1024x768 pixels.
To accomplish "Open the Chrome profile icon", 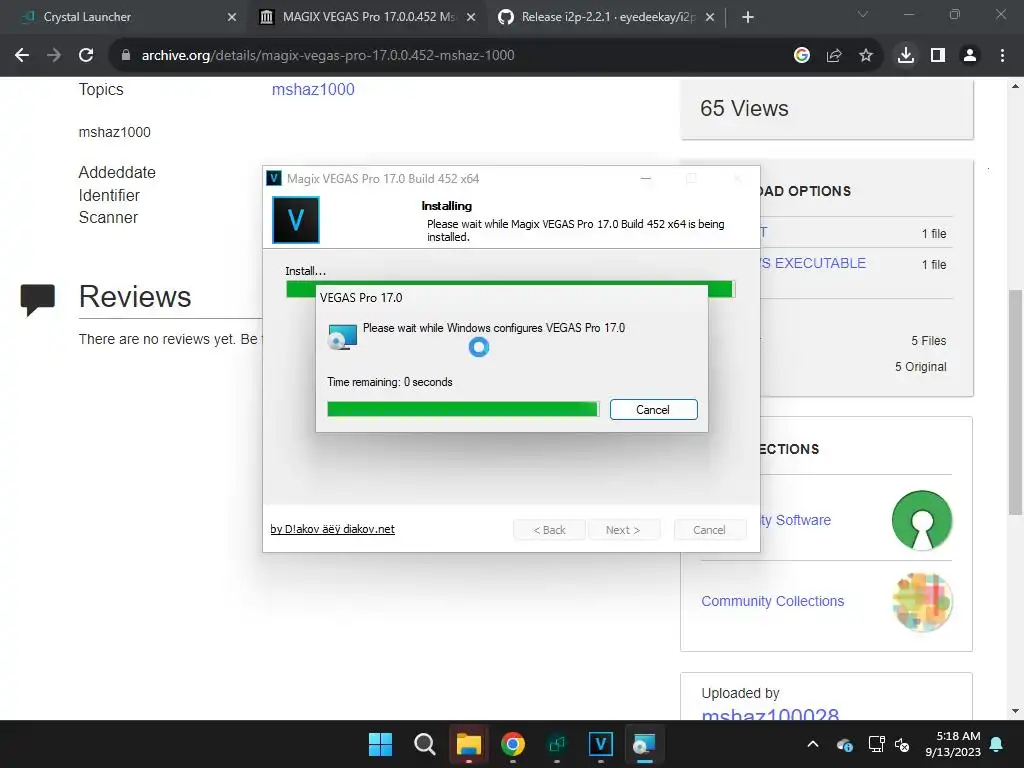I will (970, 56).
